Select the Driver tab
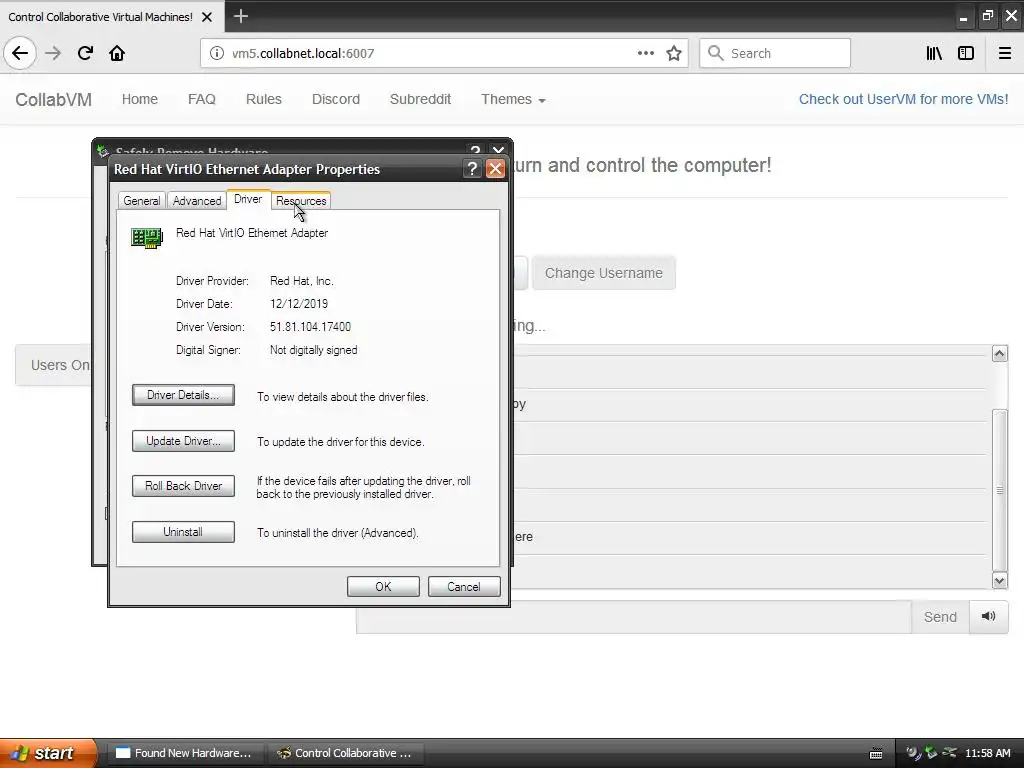Image resolution: width=1024 pixels, height=768 pixels. click(x=248, y=199)
